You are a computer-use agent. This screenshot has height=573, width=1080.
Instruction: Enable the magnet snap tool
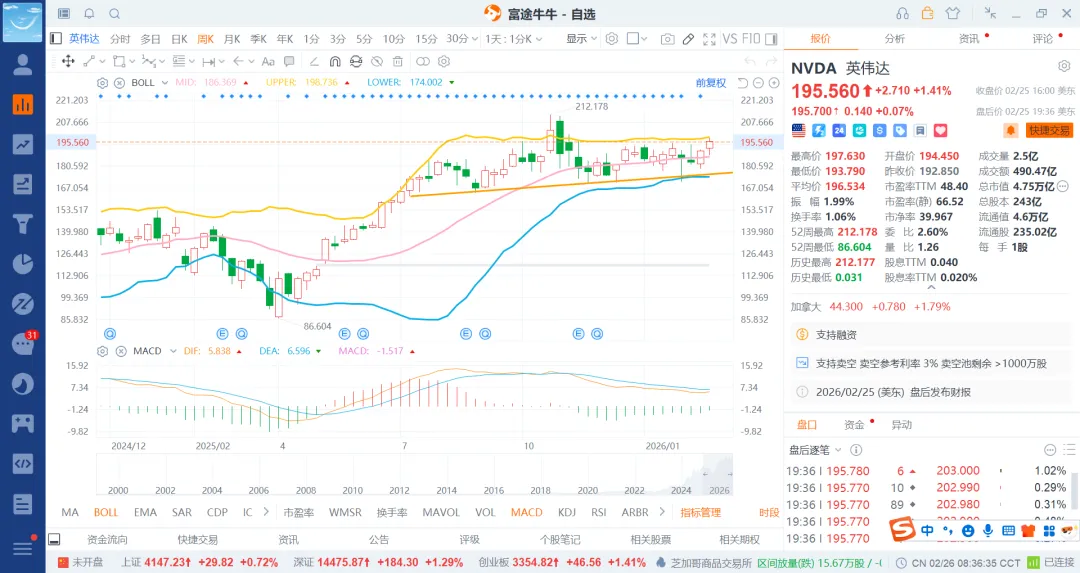[335, 61]
